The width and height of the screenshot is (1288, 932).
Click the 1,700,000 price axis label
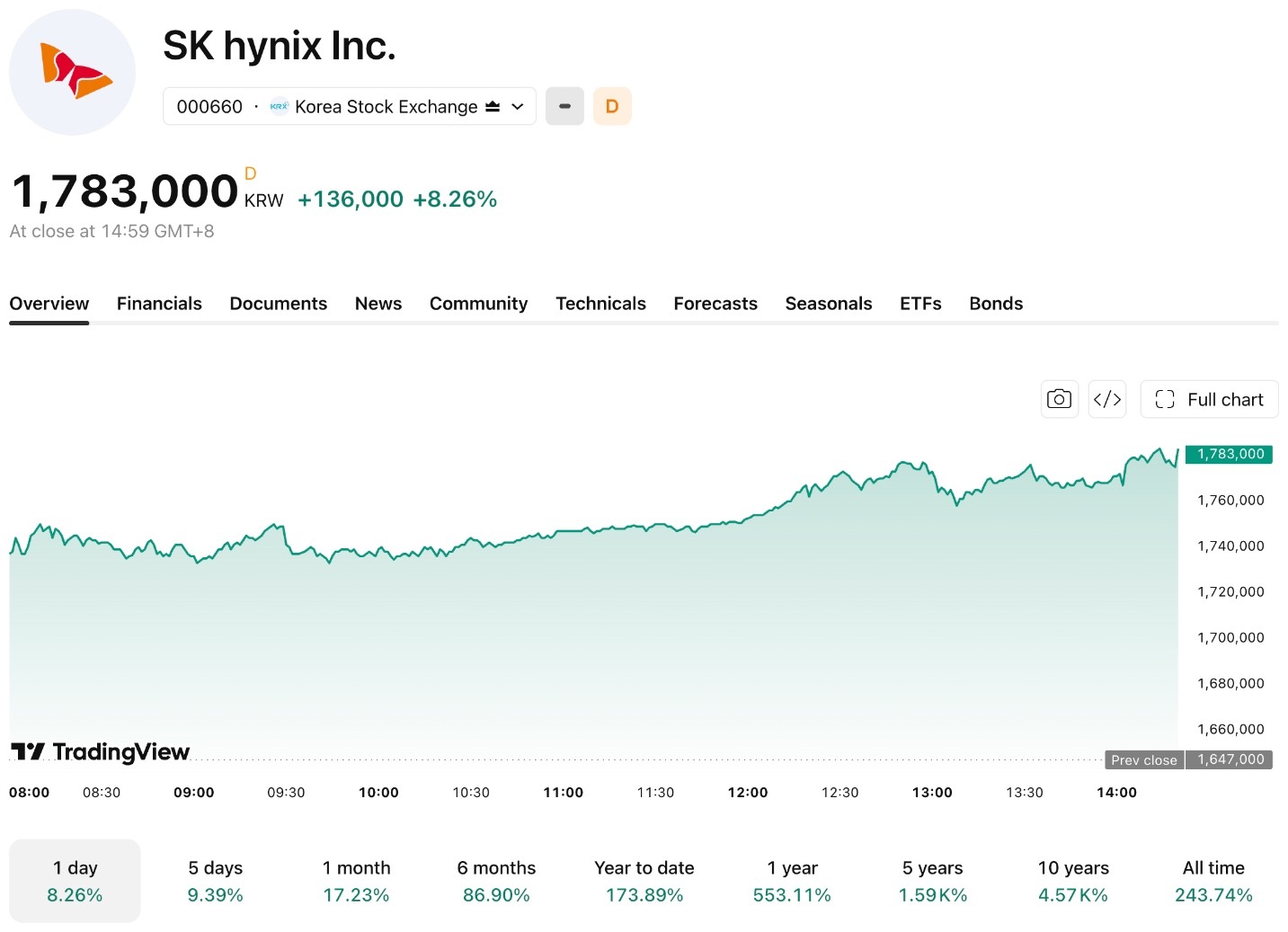coord(1230,637)
